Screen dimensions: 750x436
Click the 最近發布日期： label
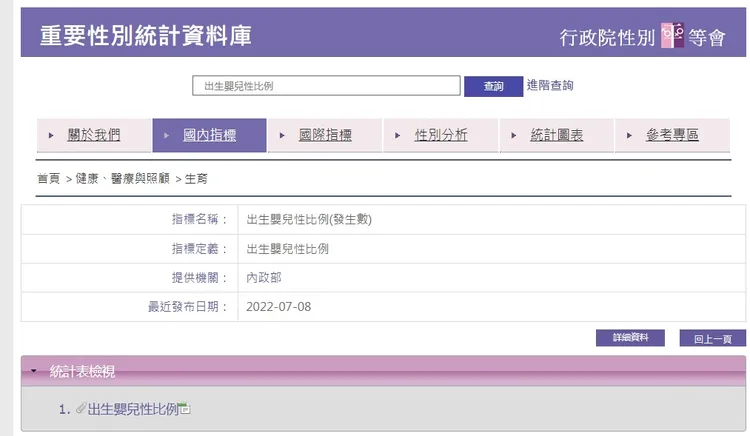(x=188, y=307)
